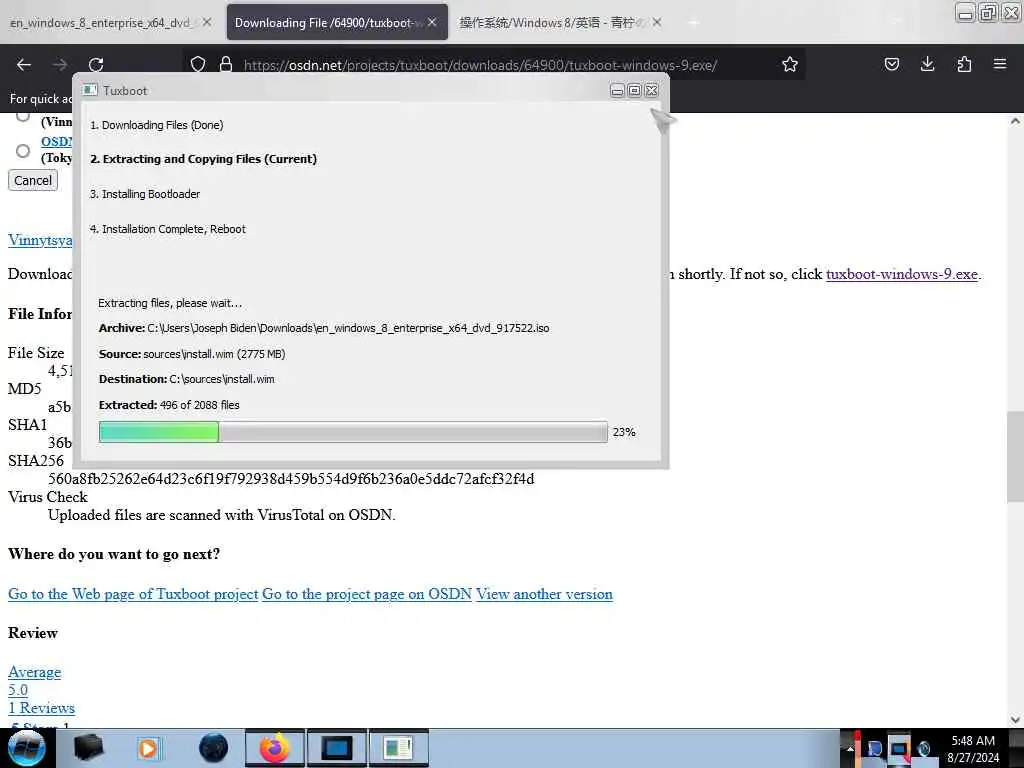
Task: Click the Archive path text
Action: [324, 328]
